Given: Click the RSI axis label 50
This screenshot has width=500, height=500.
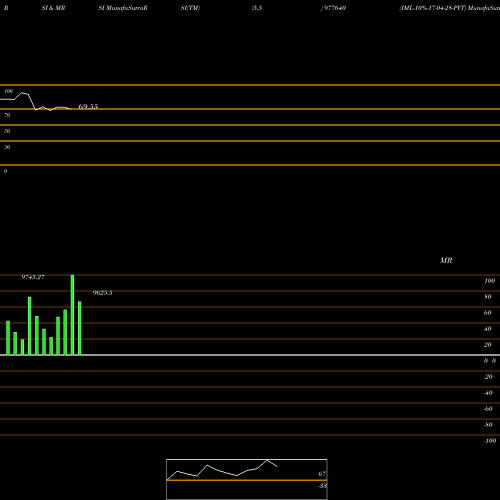Looking at the screenshot, I should click(x=7, y=131).
